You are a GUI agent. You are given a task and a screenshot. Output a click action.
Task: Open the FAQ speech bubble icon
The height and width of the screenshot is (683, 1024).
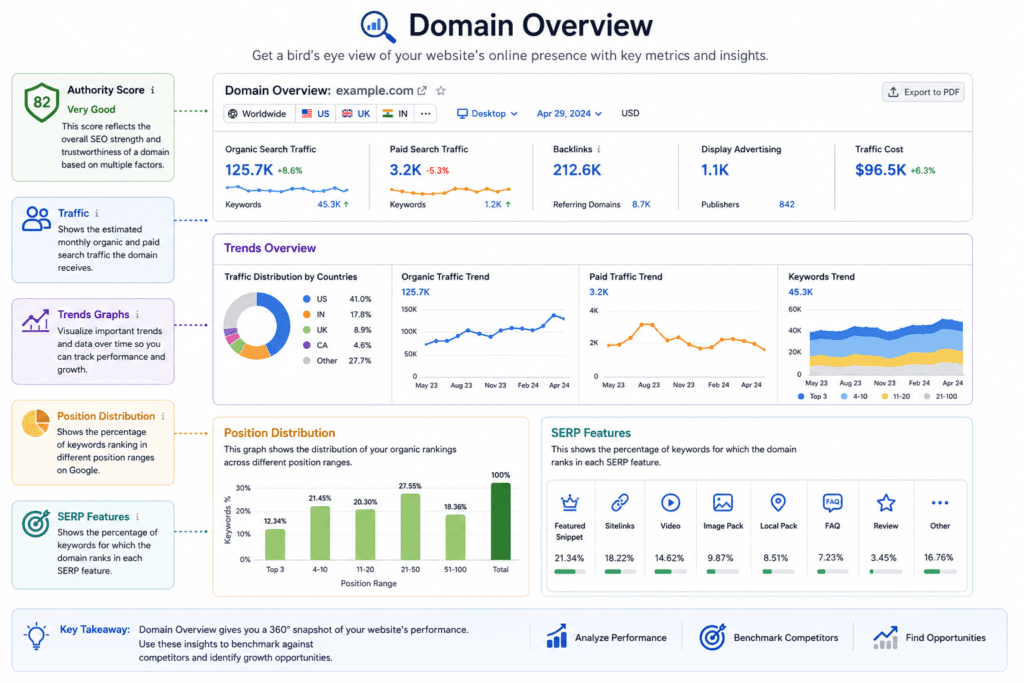click(832, 502)
